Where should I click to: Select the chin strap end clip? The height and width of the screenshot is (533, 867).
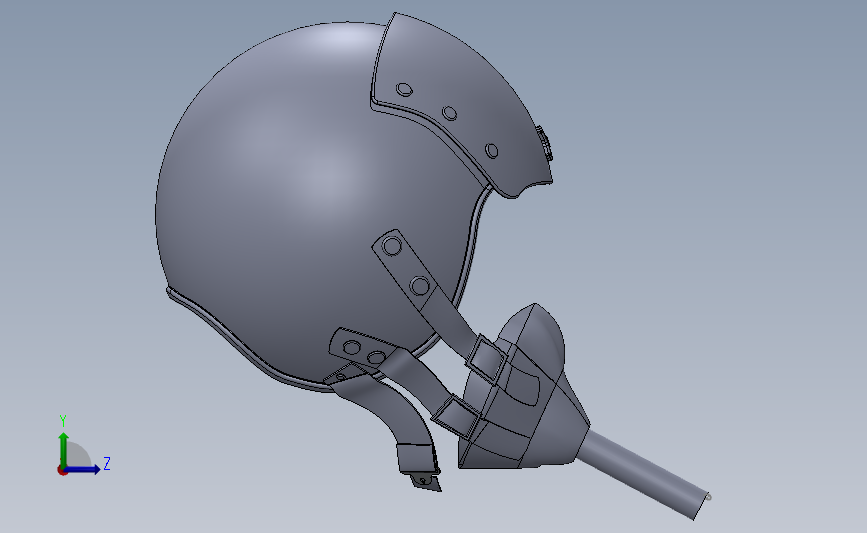click(427, 483)
